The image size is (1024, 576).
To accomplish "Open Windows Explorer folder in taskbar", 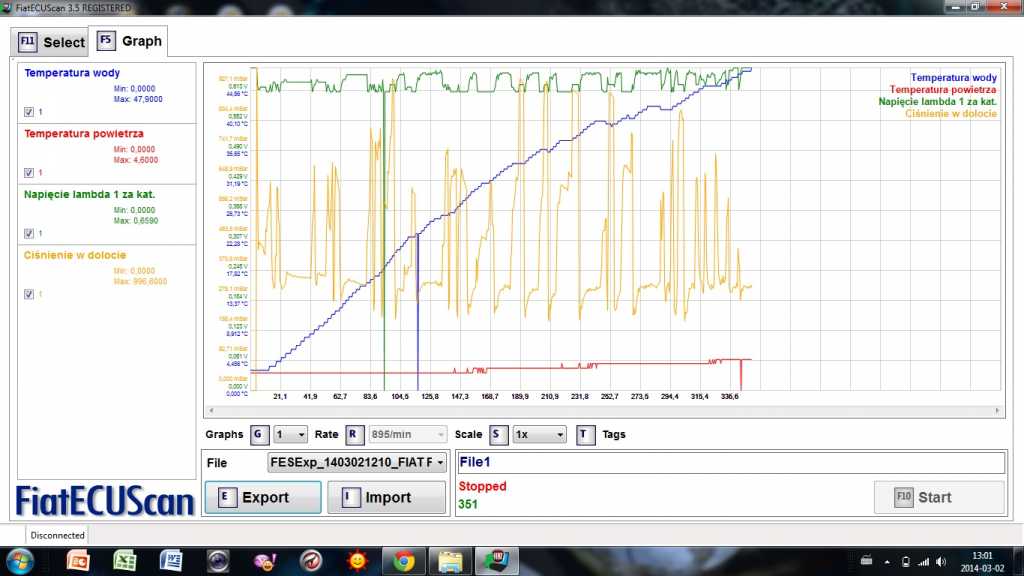I will point(451,561).
